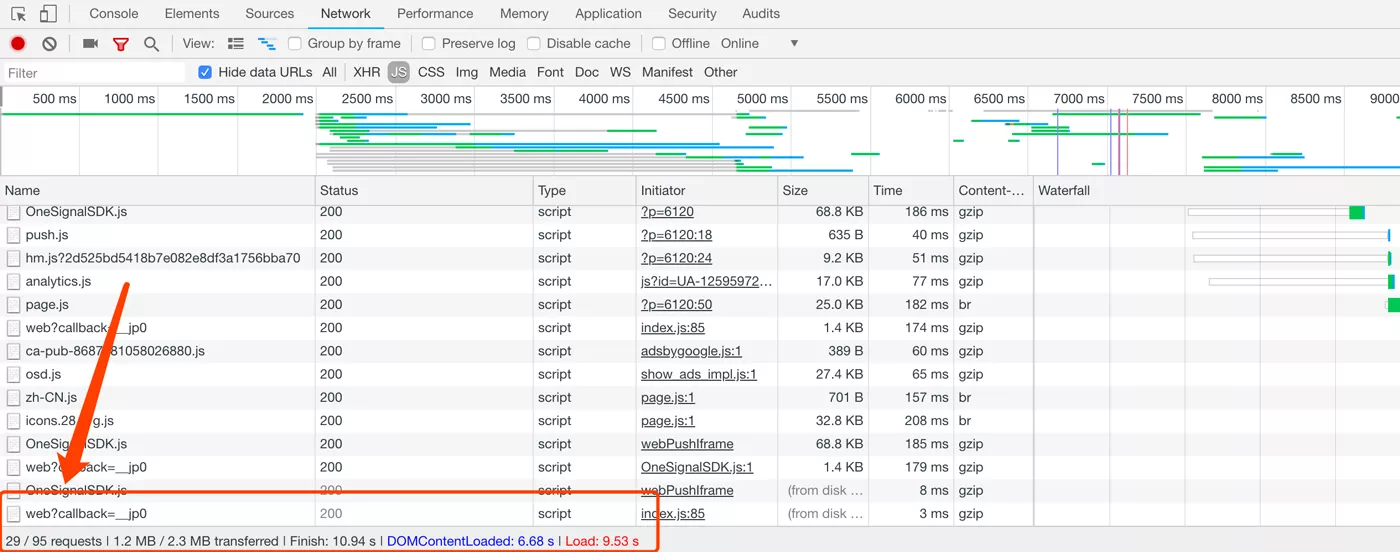Enable the Group by frame checkbox
Viewport: 1400px width, 552px height.
point(295,44)
